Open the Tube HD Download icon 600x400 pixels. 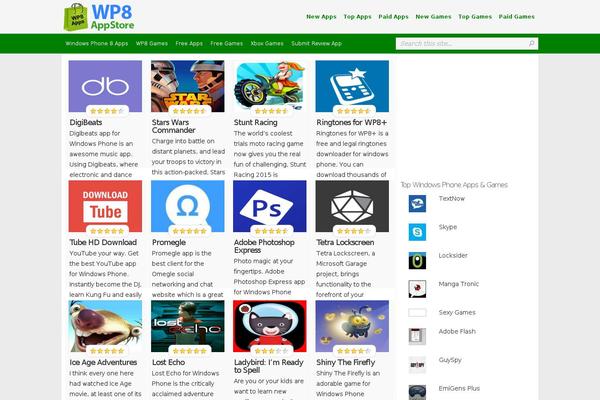pyautogui.click(x=105, y=206)
